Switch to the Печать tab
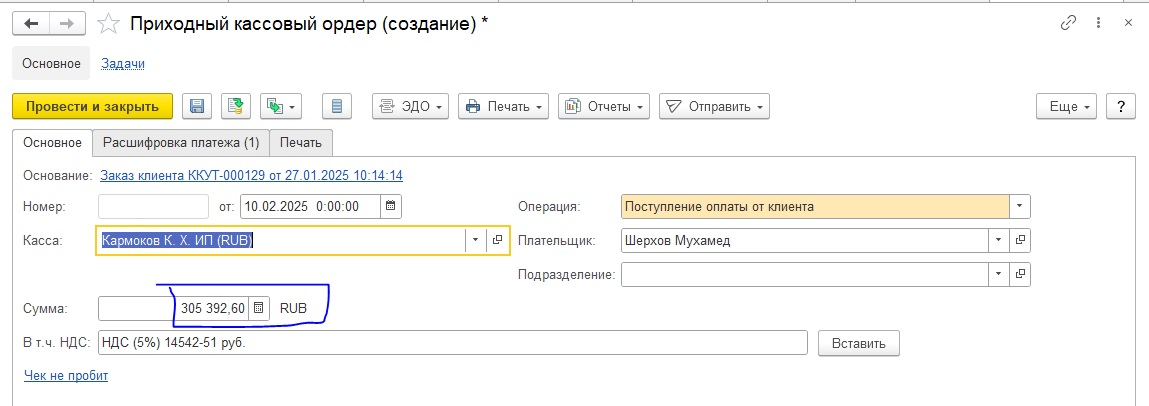 click(x=301, y=143)
